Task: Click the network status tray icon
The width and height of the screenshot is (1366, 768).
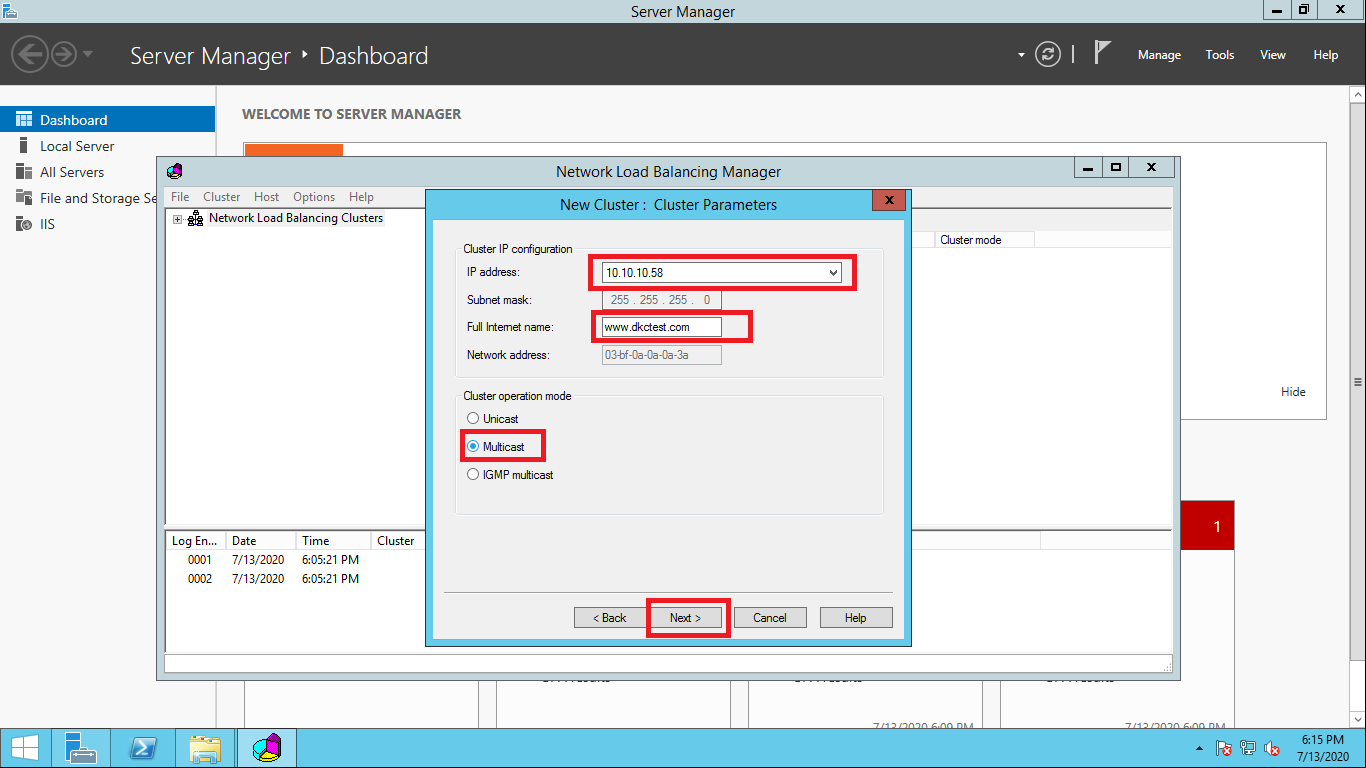Action: [x=1248, y=748]
